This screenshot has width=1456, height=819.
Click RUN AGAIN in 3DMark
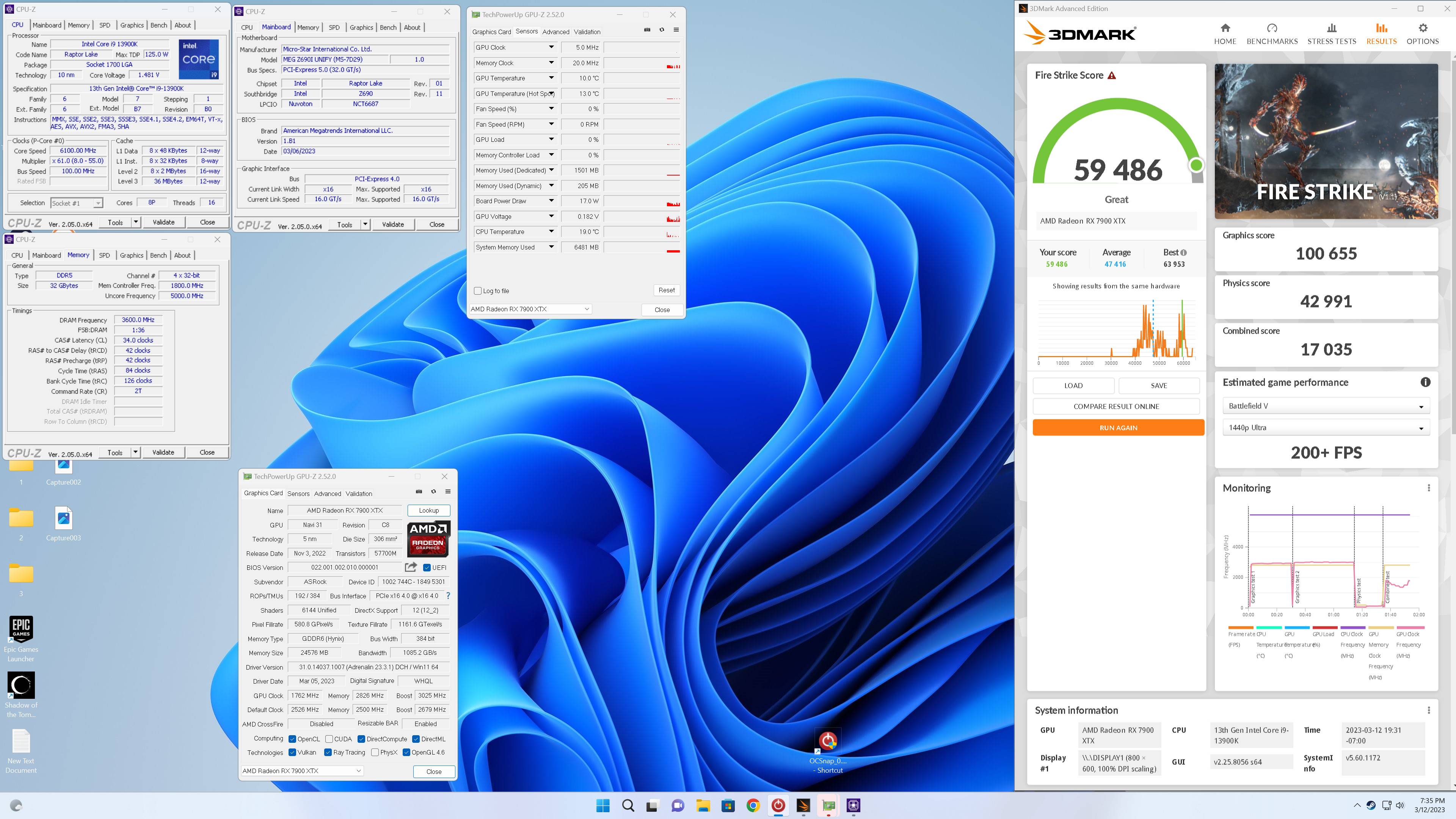[x=1118, y=427]
